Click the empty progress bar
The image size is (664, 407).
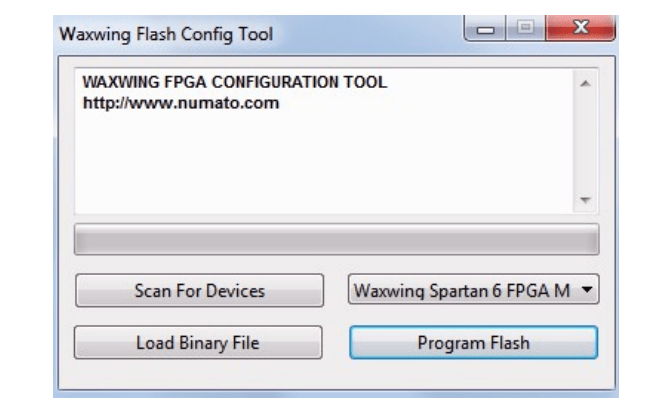coord(336,240)
